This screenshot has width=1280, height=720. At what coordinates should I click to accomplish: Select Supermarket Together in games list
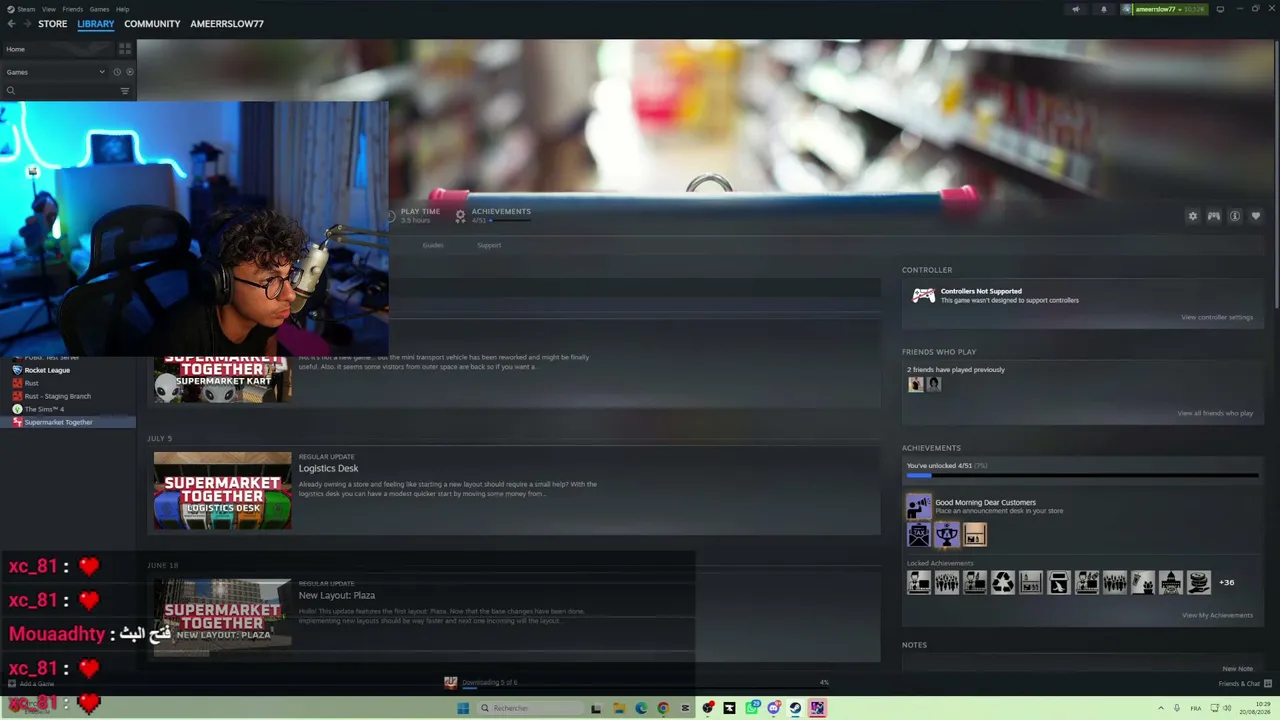click(68, 422)
